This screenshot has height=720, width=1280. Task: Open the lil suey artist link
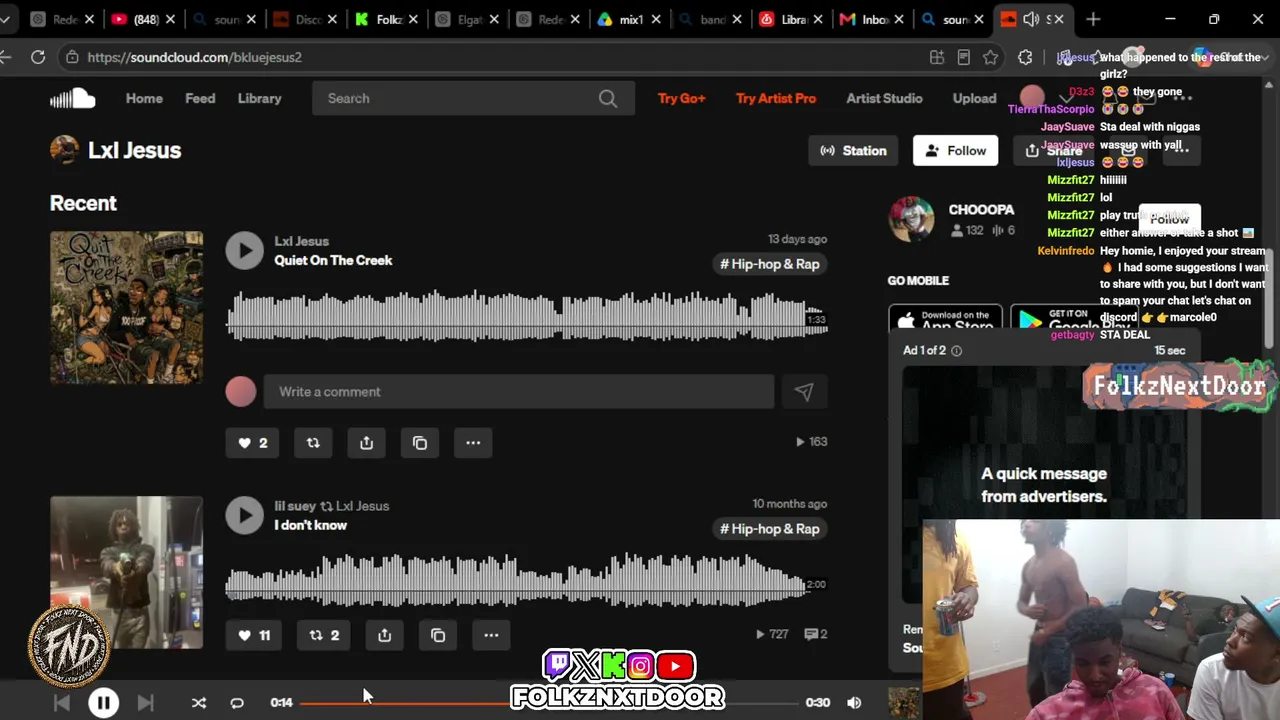coord(295,506)
